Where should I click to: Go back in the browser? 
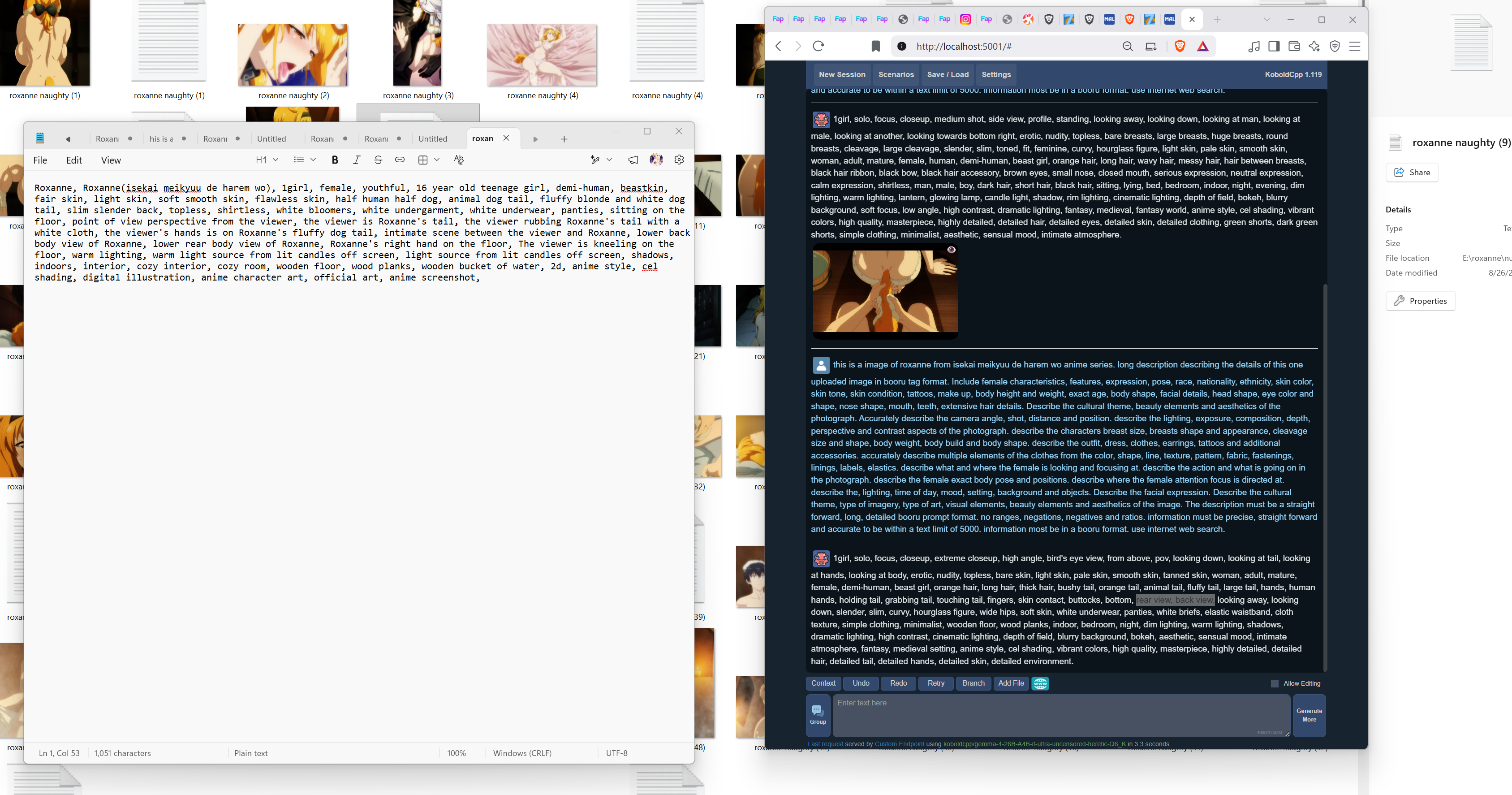point(778,47)
